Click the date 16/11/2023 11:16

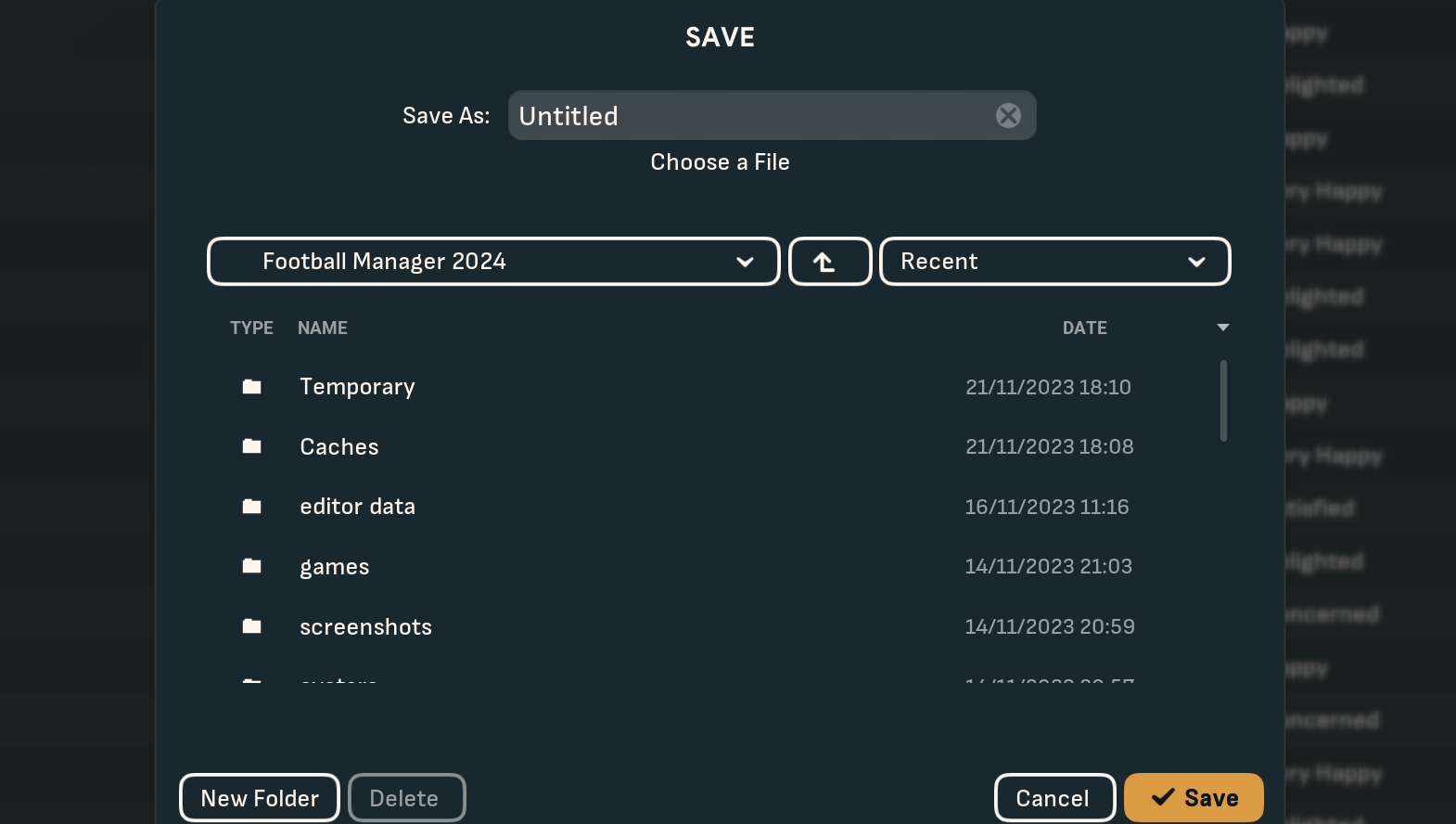(1047, 507)
